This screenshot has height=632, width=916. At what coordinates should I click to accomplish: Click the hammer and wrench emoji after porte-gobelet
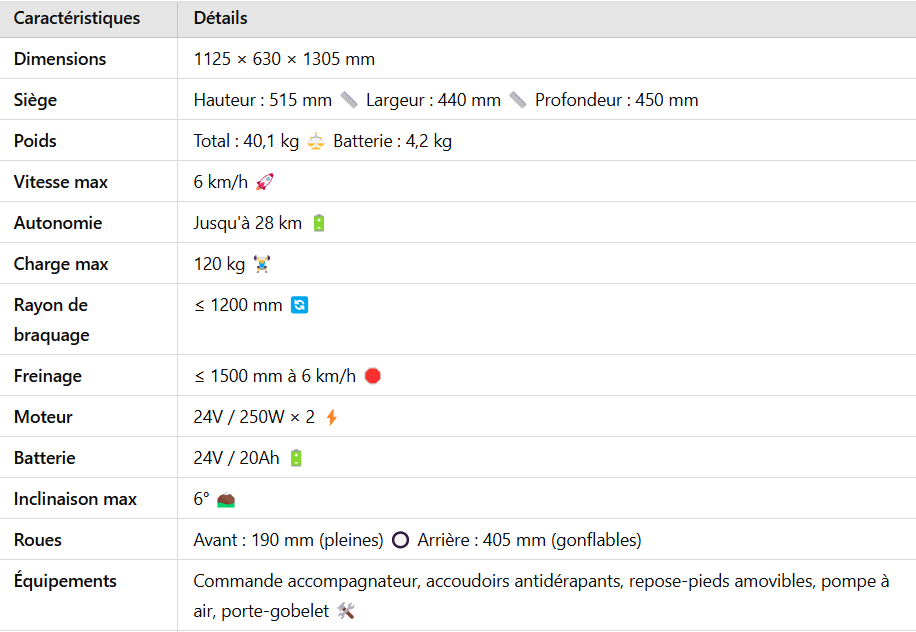[x=346, y=611]
